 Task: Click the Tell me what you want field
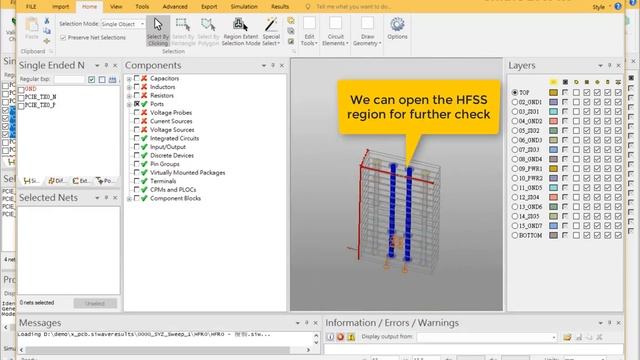click(354, 7)
